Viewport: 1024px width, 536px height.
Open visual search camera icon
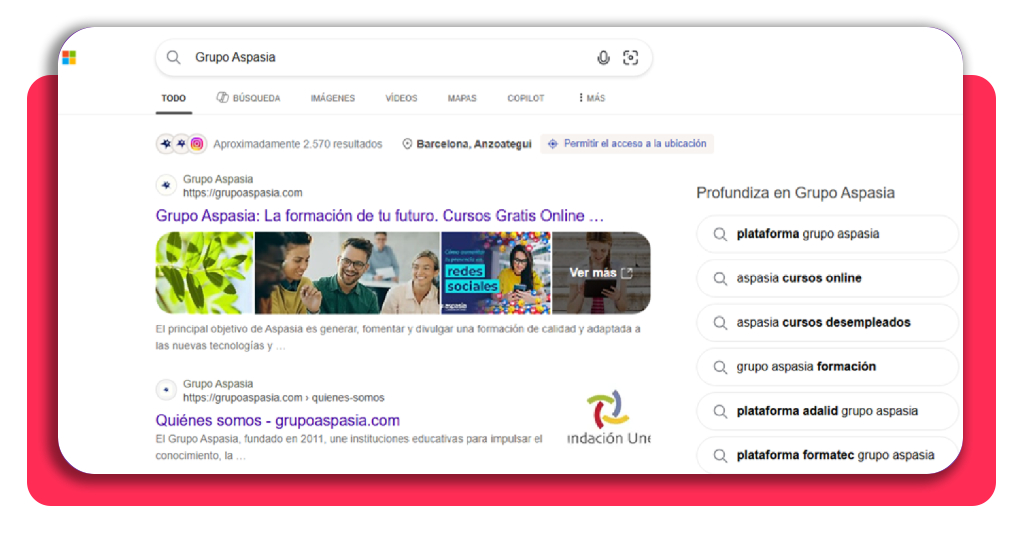click(x=630, y=57)
